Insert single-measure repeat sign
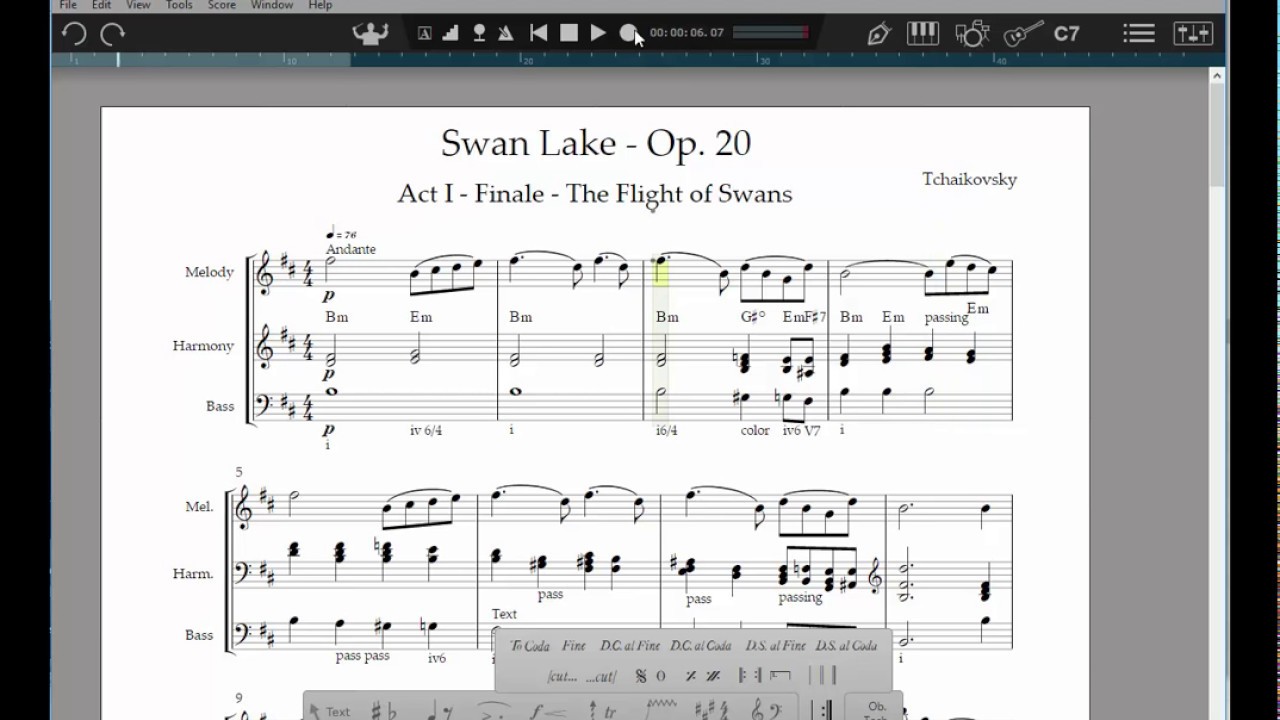 690,676
